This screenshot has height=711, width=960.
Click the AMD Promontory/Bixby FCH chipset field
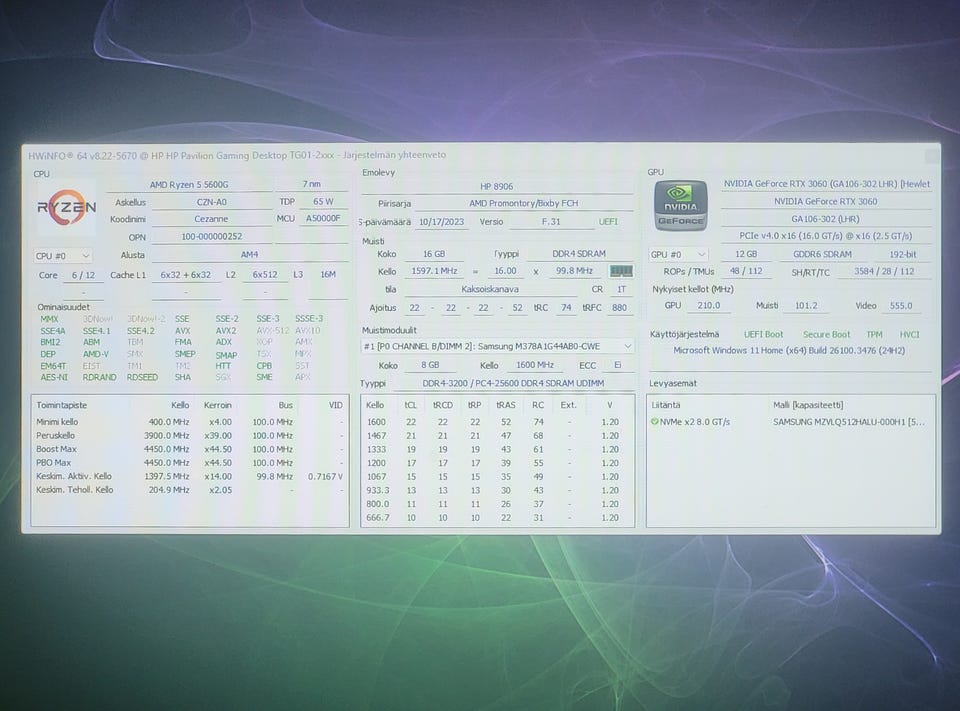pyautogui.click(x=523, y=203)
